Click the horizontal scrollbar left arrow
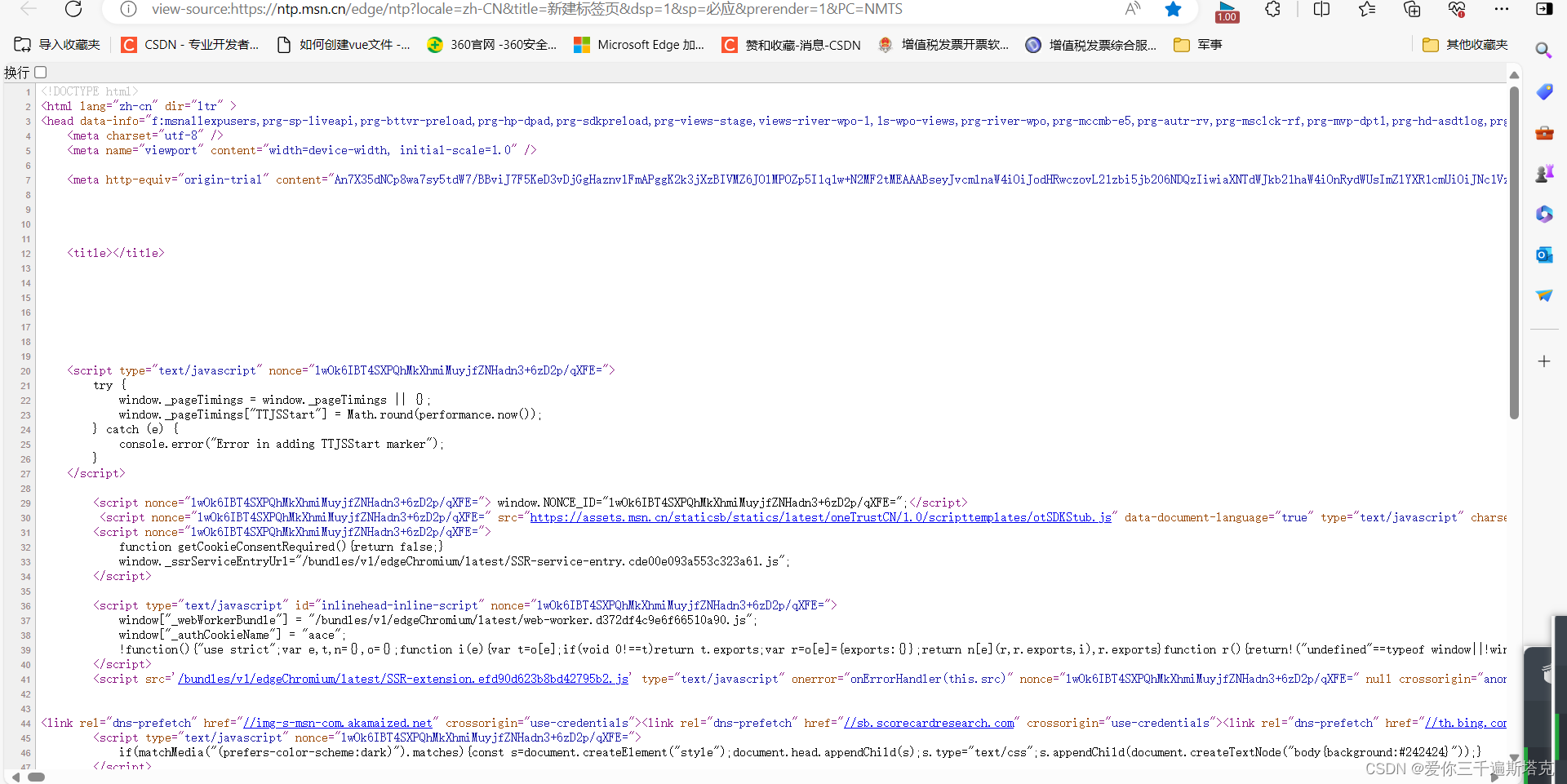The height and width of the screenshot is (784, 1567). coord(16,777)
